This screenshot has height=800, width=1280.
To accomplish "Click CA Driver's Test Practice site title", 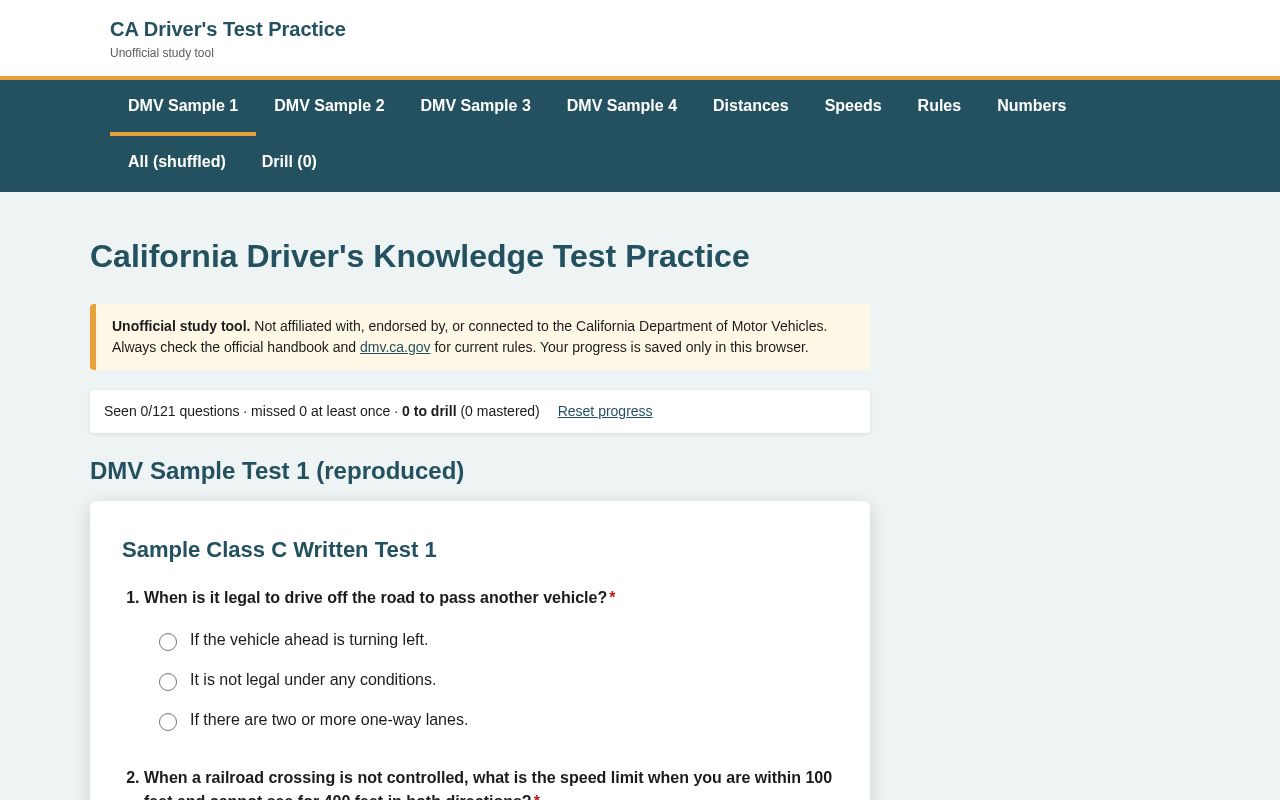I will (x=228, y=29).
